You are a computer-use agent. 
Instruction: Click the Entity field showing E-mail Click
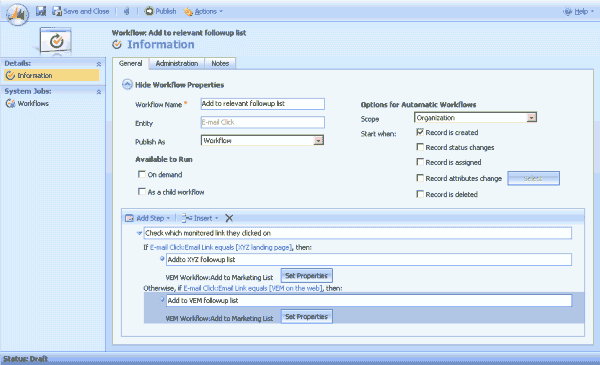pos(262,122)
